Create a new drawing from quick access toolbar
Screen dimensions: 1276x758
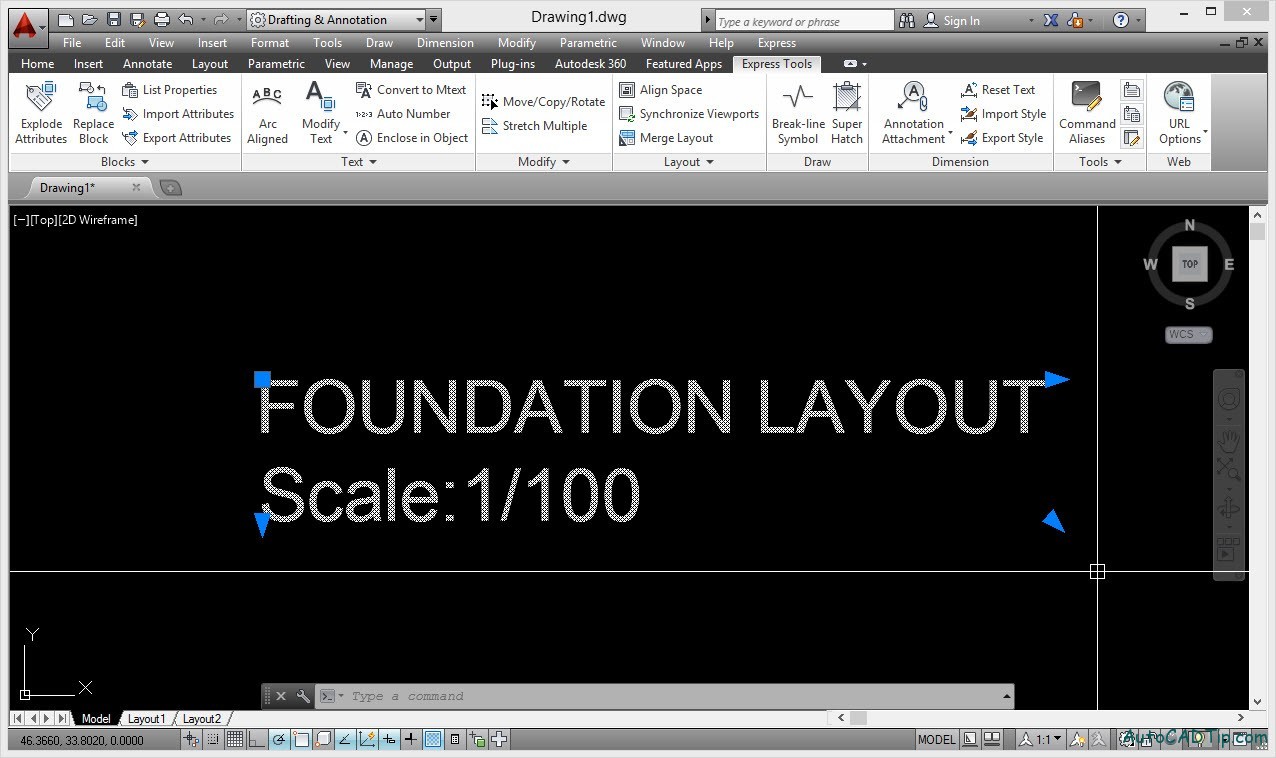pos(66,20)
